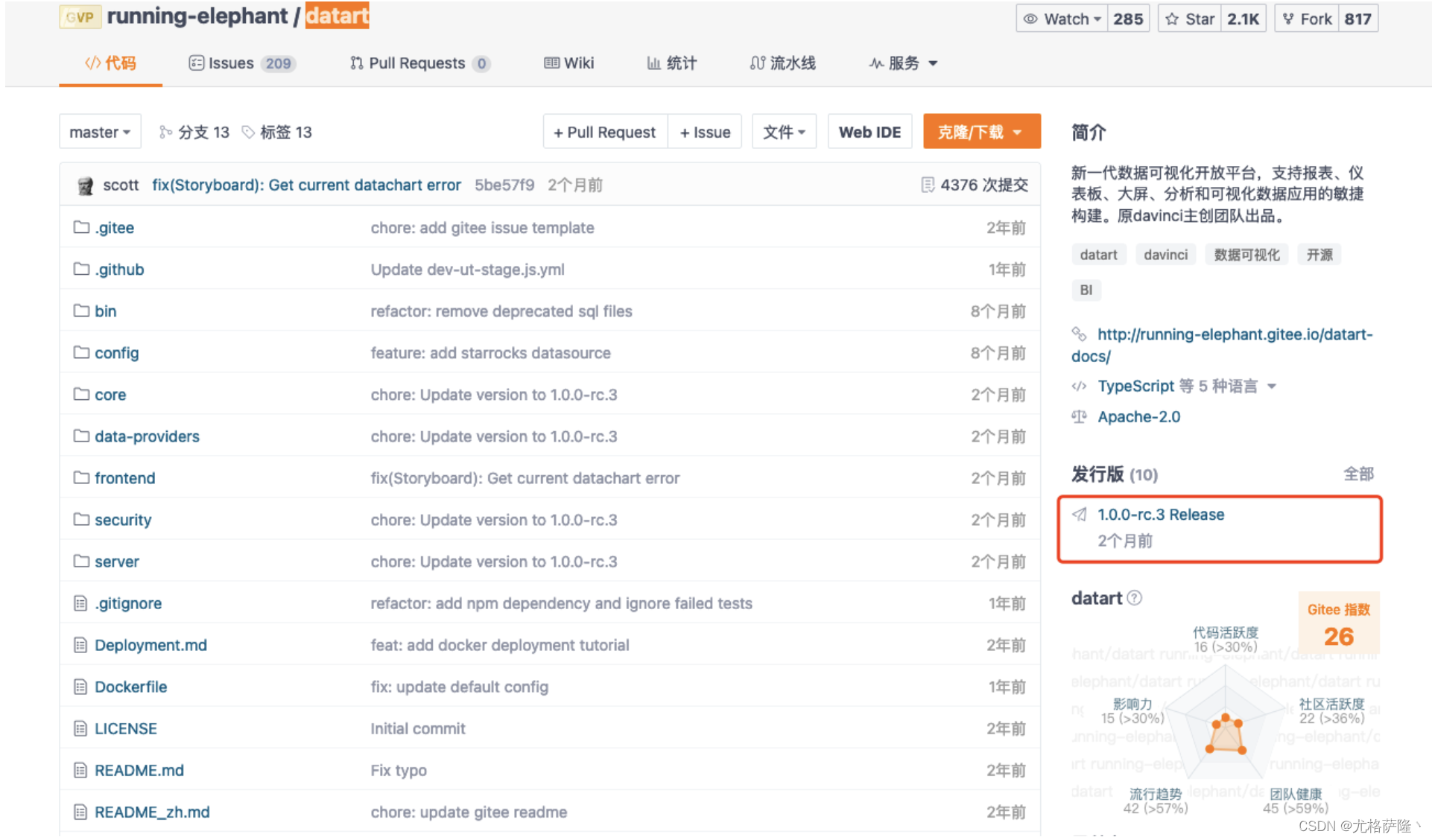Click the code icon before TypeScript
This screenshot has height=840, width=1432.
[x=1080, y=386]
